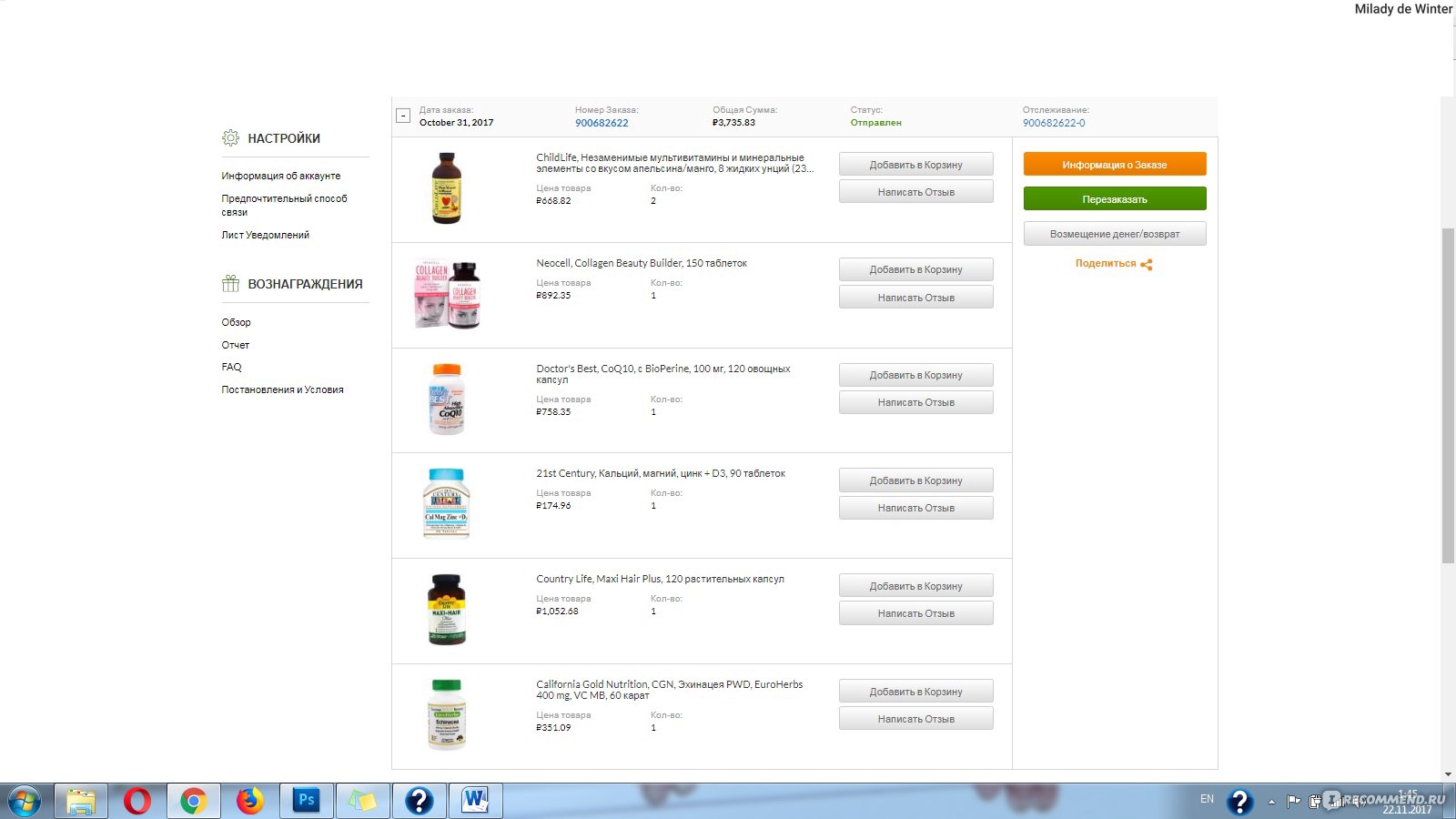Add Doctor's Best CoQ10 to cart
This screenshot has height=819, width=1456.
[x=915, y=375]
